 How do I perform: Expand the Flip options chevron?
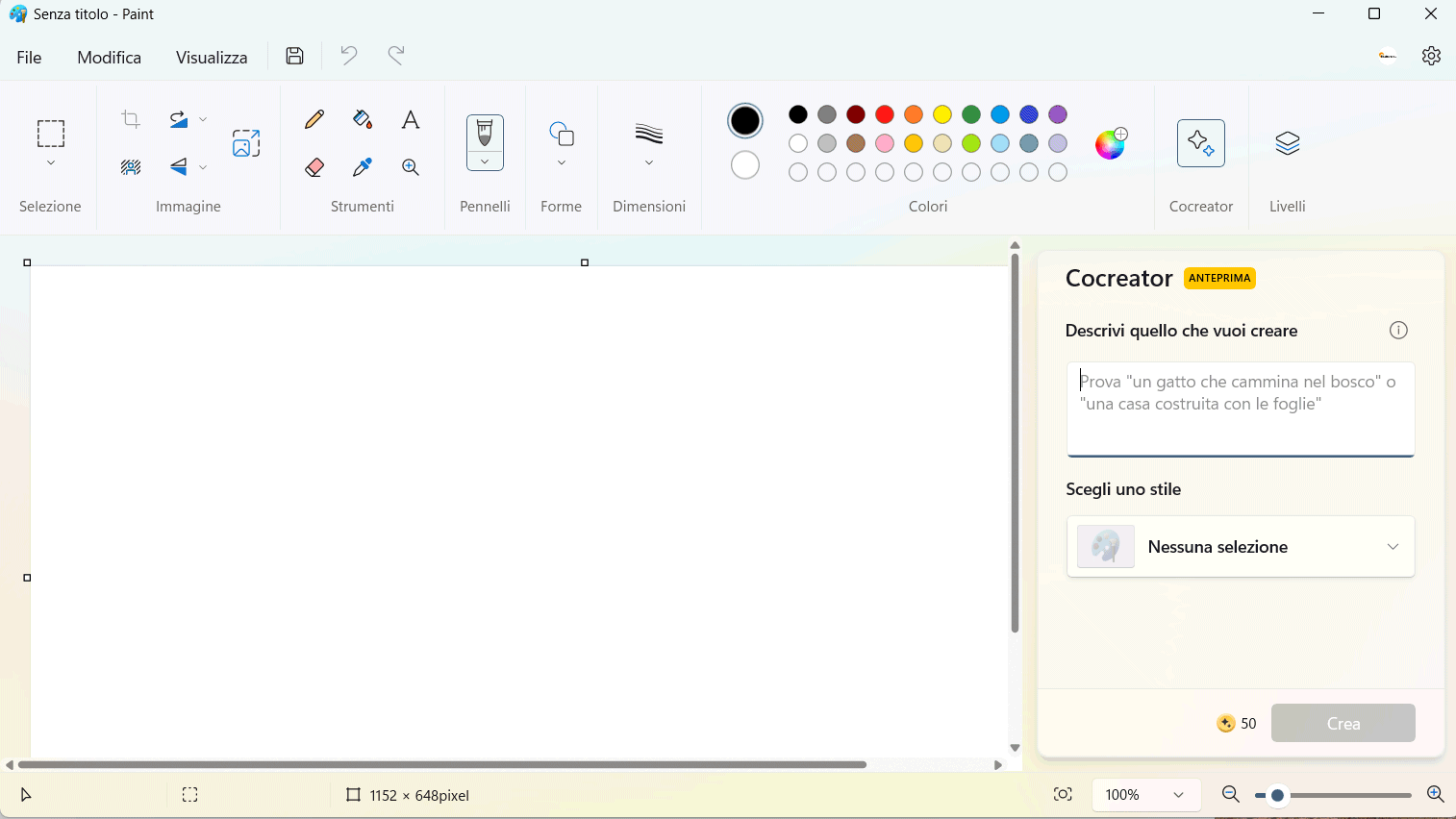(x=203, y=167)
